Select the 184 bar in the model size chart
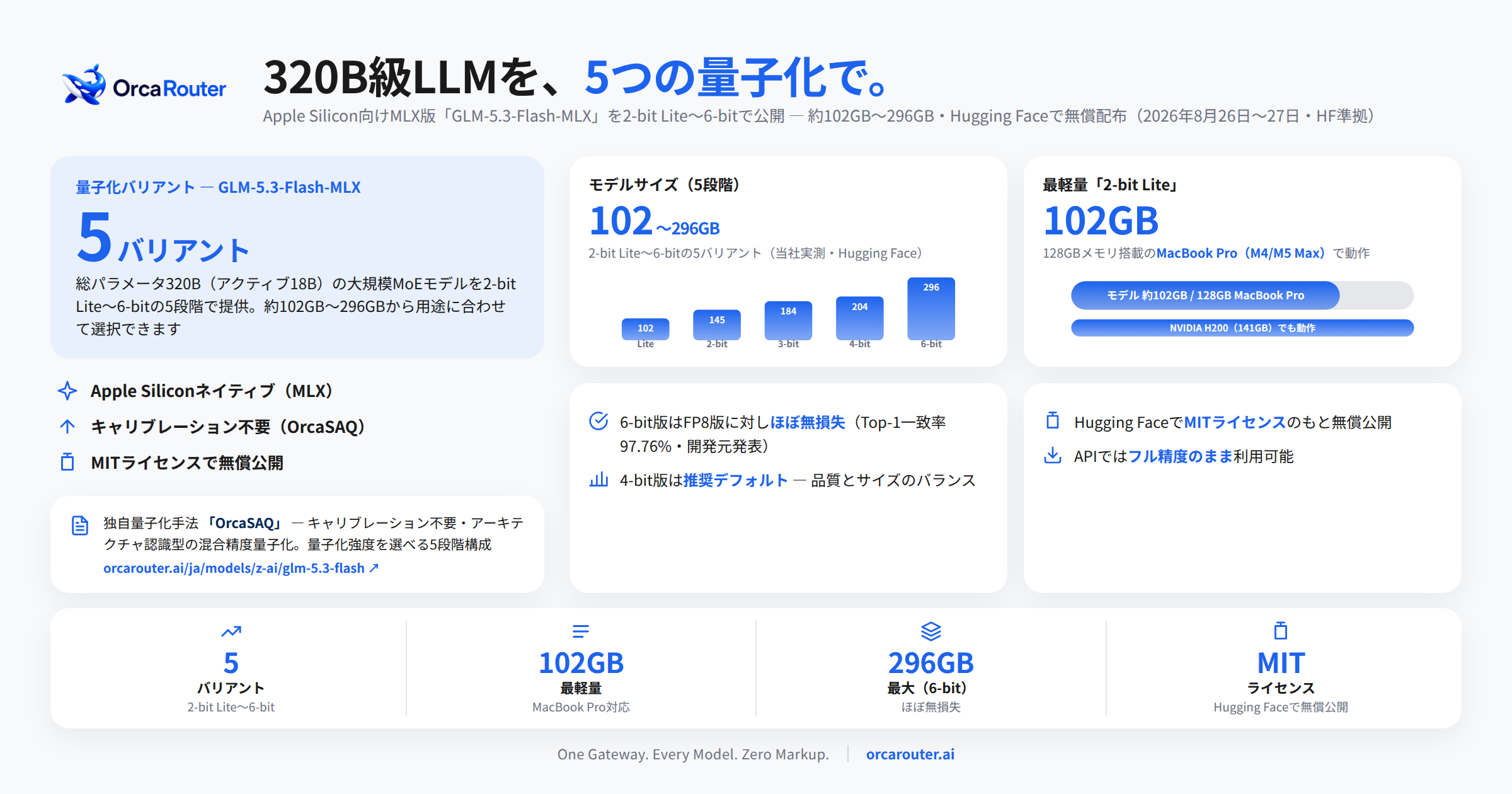The image size is (1512, 794). tap(788, 321)
